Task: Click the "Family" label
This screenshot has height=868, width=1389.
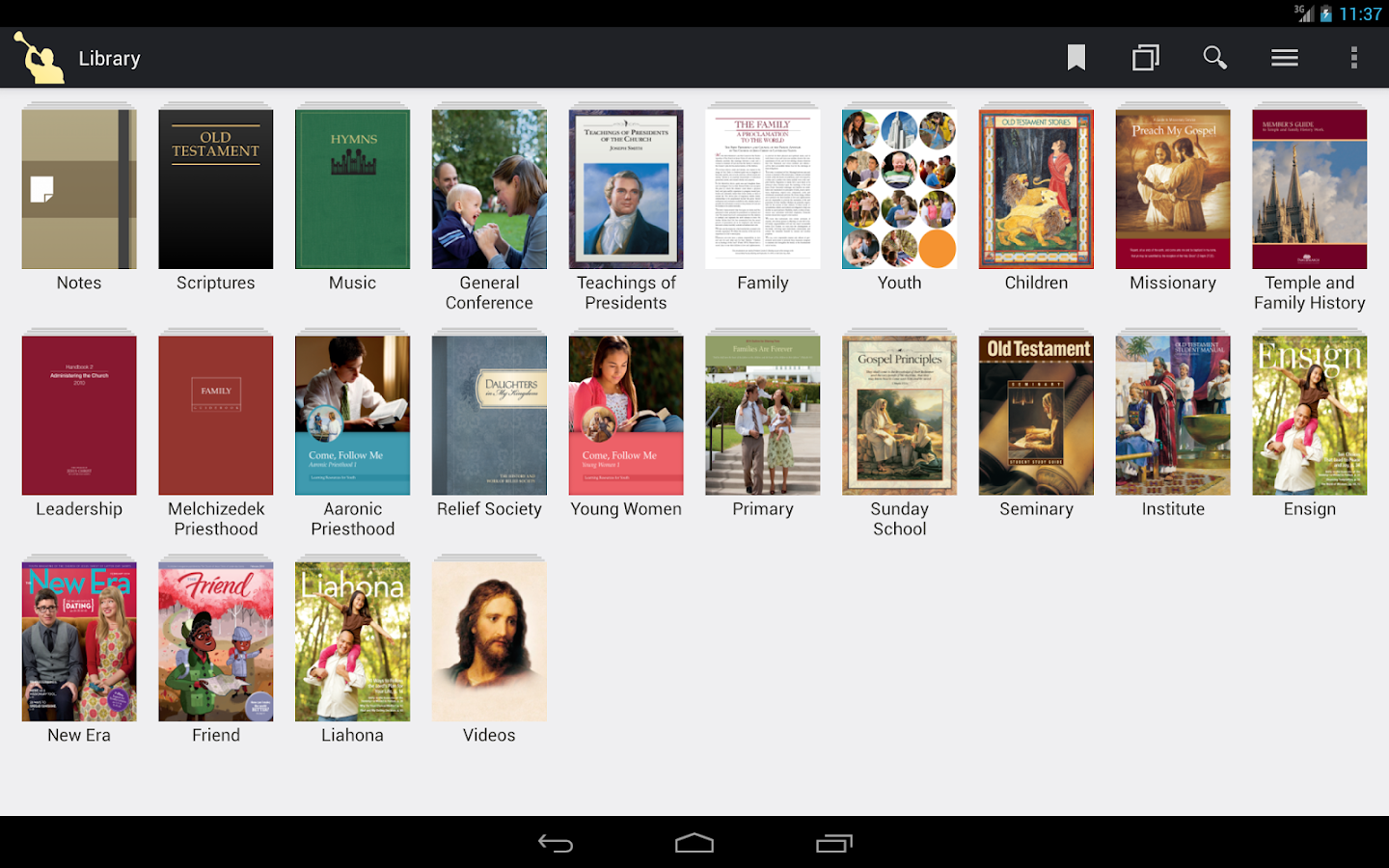Action: pos(763,283)
